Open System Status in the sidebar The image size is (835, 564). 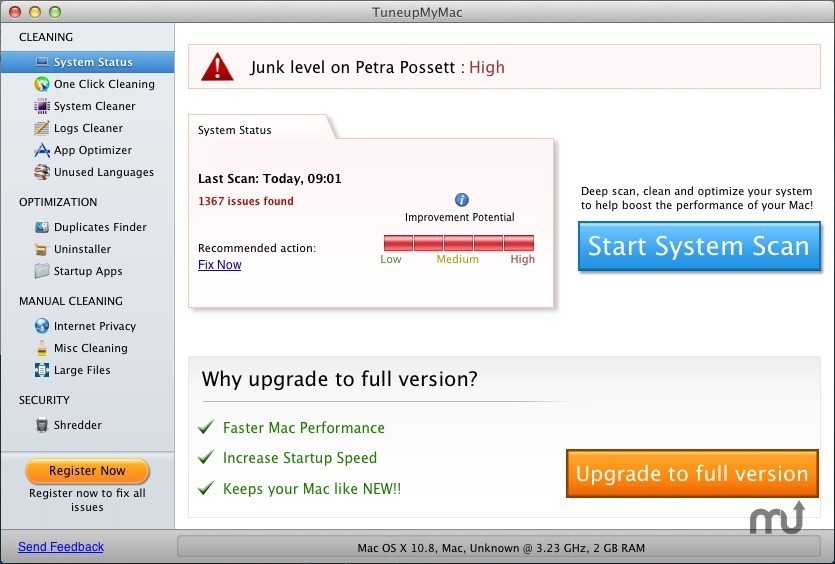click(87, 62)
